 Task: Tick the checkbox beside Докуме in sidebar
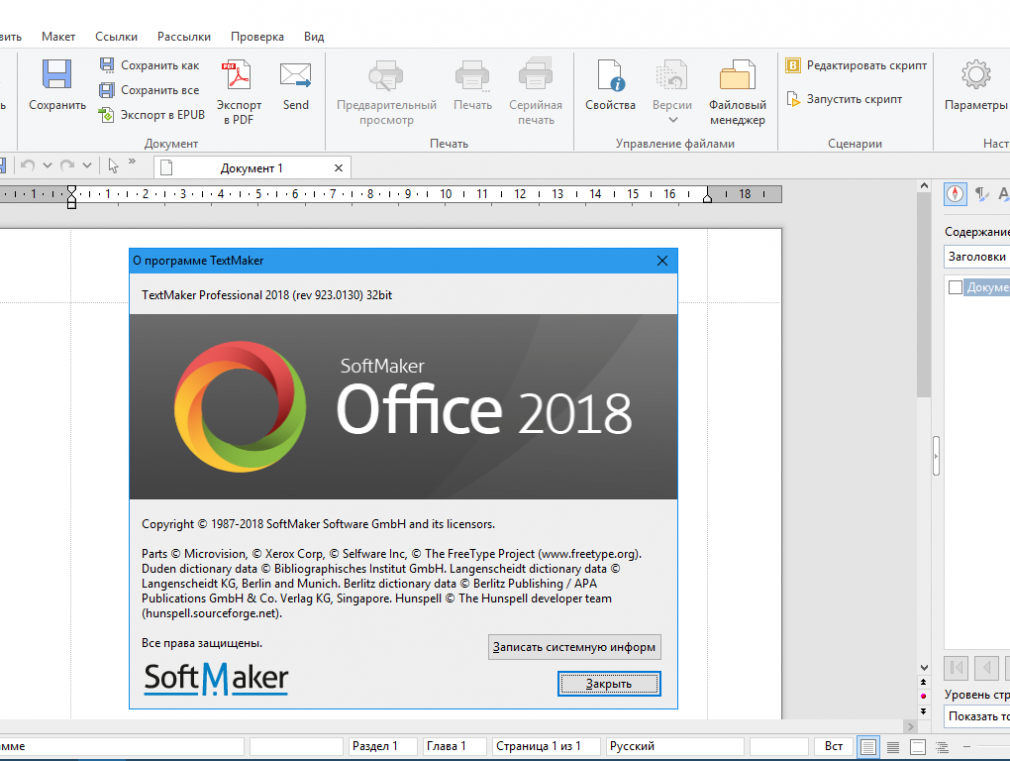(x=955, y=287)
